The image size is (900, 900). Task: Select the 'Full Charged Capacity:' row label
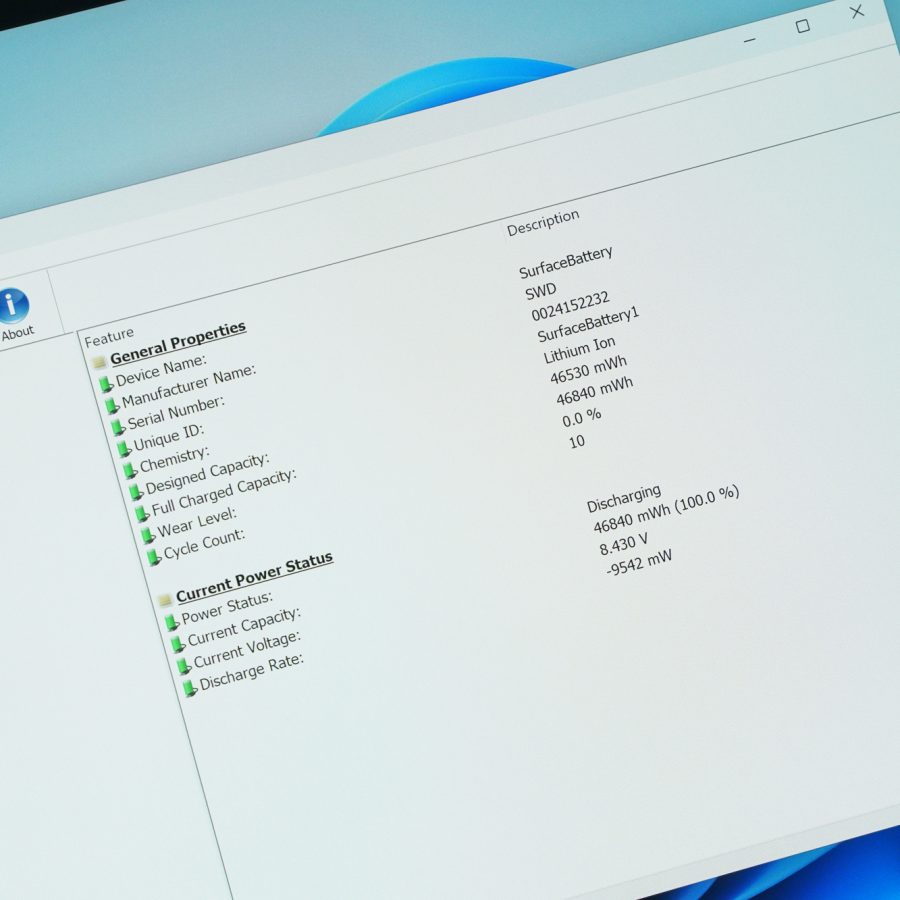[224, 492]
